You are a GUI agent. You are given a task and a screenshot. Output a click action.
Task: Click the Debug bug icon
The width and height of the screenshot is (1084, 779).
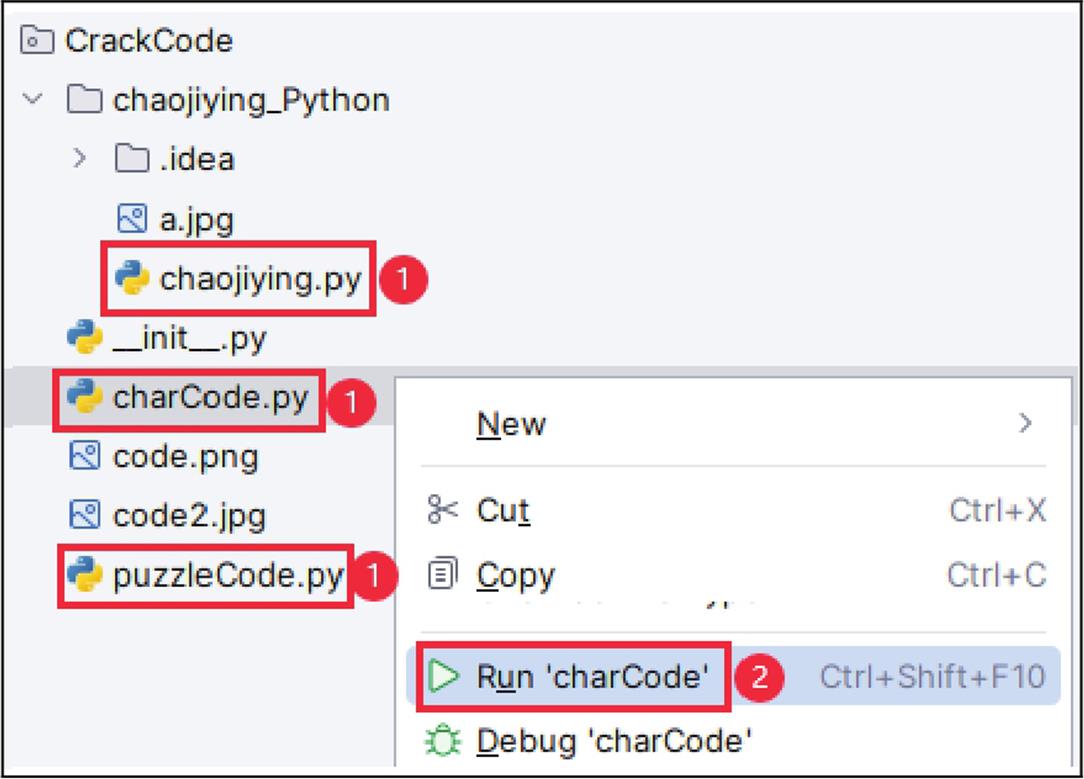441,741
